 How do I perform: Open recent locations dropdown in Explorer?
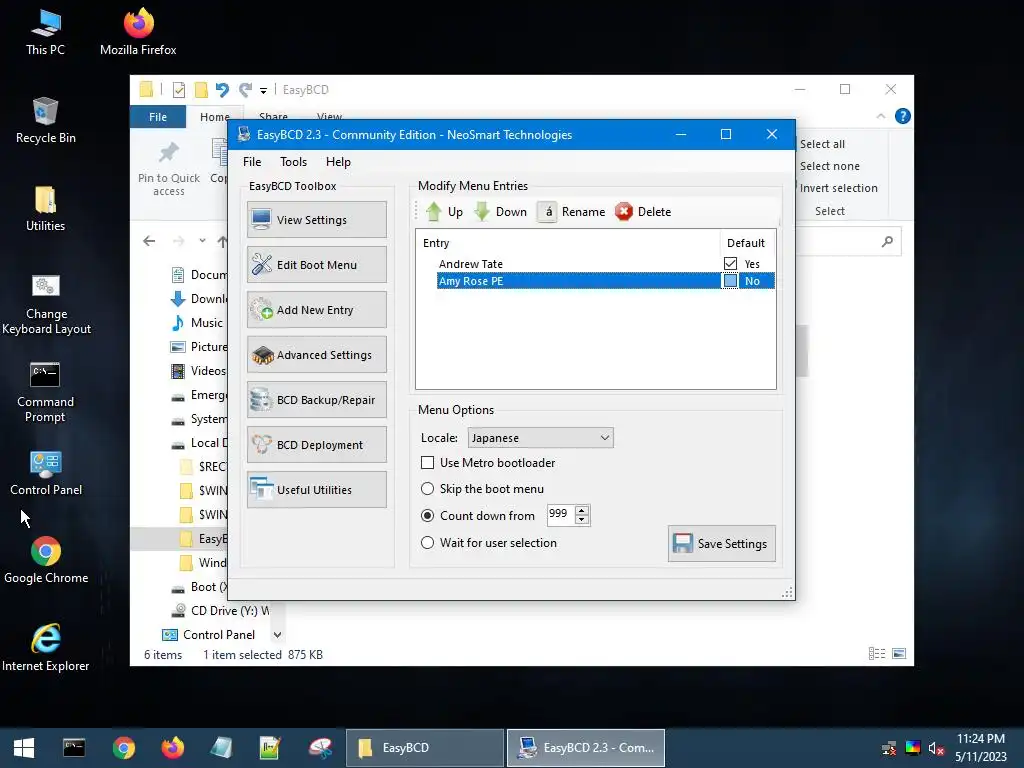(202, 241)
